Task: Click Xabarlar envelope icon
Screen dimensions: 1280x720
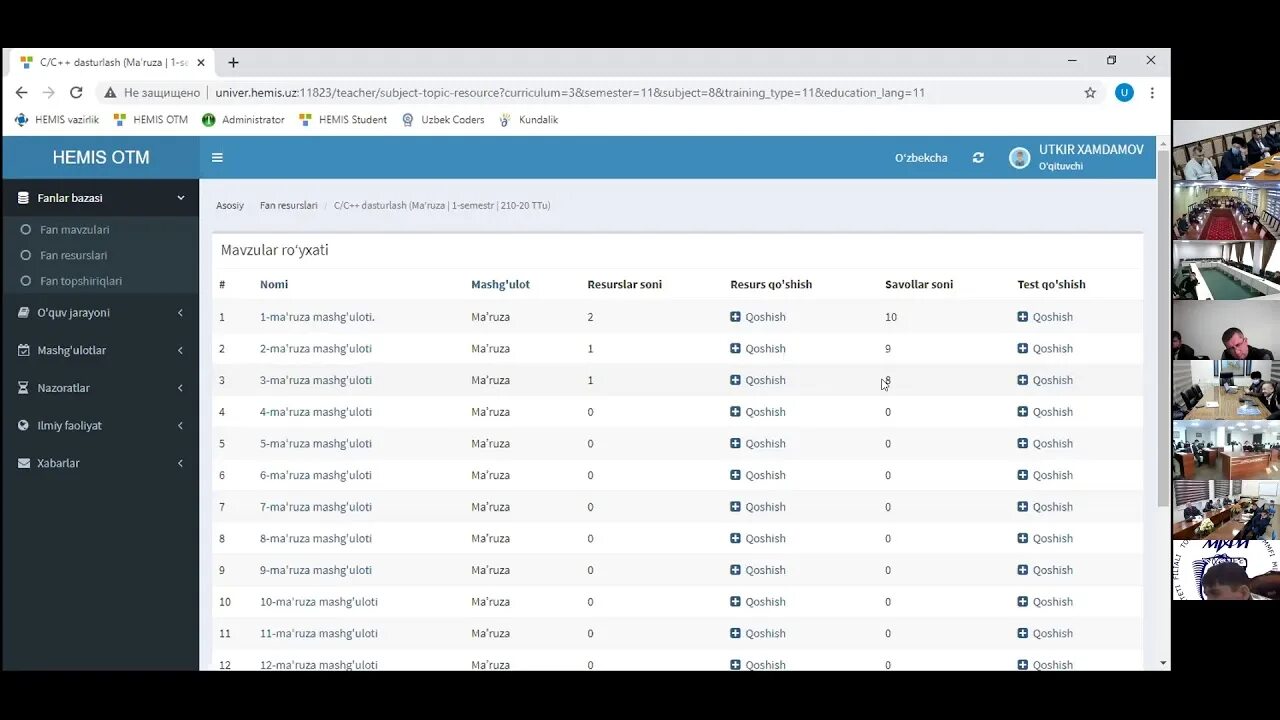Action: [24, 463]
